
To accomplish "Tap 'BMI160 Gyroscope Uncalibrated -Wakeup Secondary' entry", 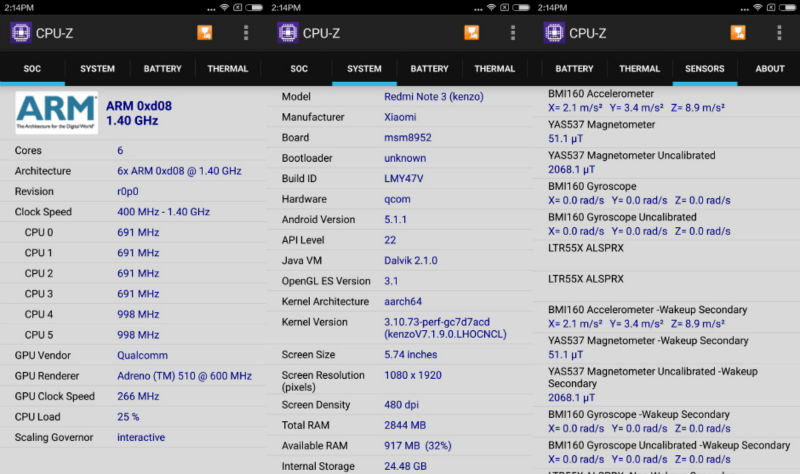I will (x=666, y=452).
